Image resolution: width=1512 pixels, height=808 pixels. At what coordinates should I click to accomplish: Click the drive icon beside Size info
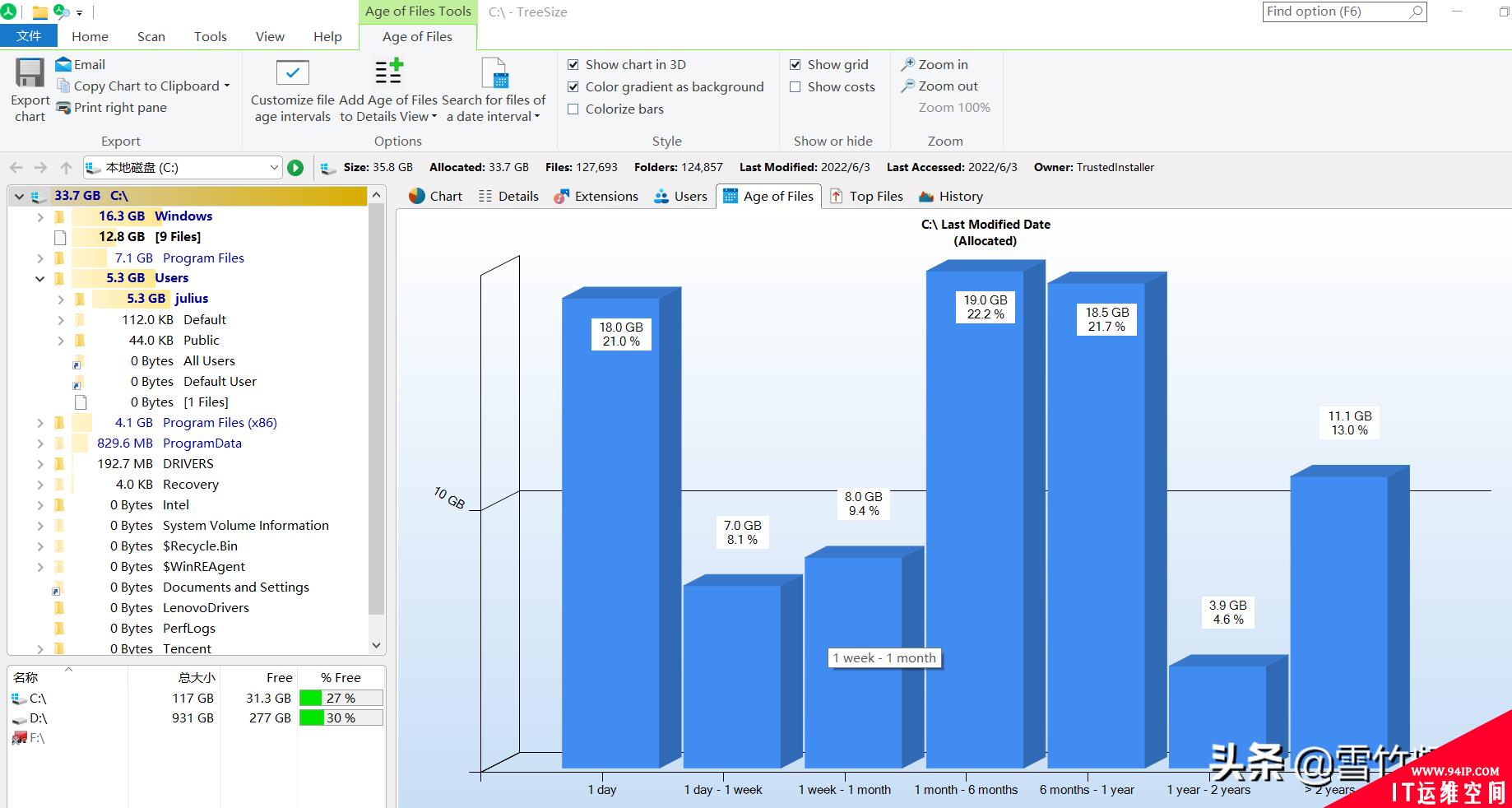click(328, 168)
